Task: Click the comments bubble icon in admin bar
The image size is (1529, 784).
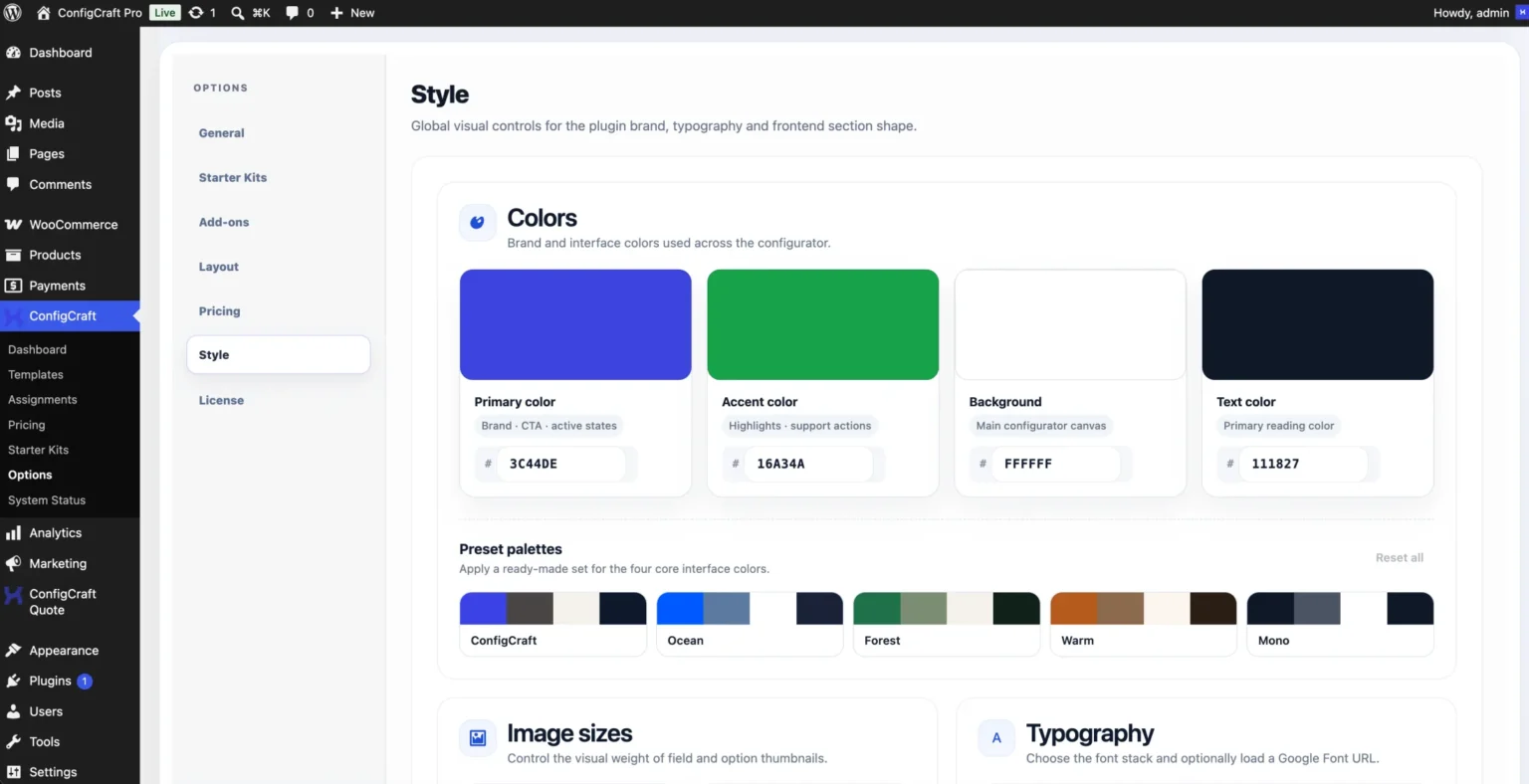Action: tap(293, 13)
